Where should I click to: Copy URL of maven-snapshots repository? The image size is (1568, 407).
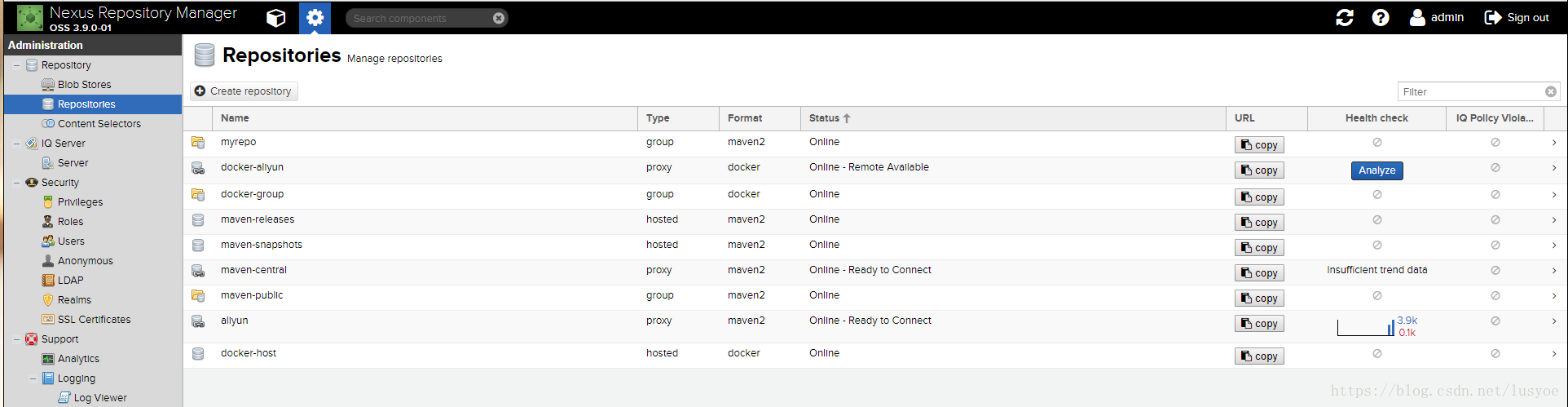[x=1259, y=248]
